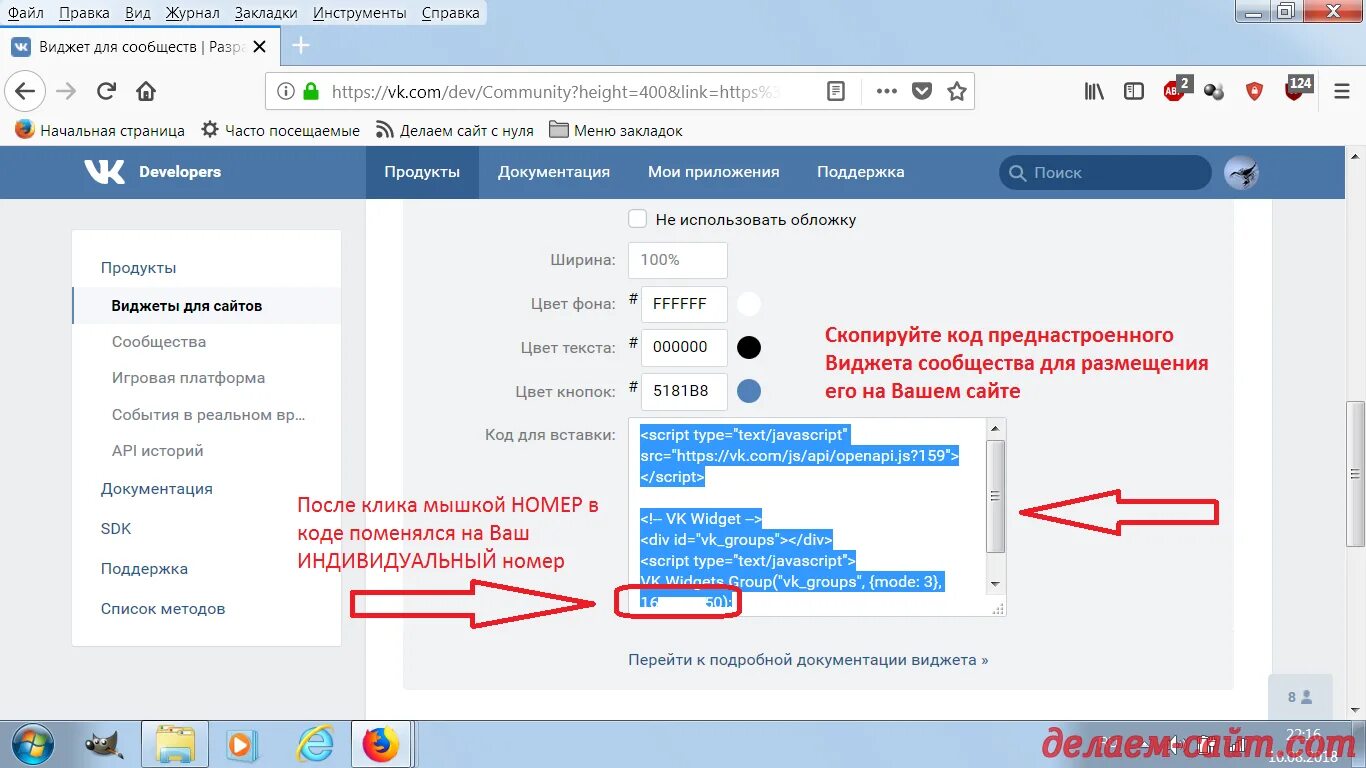
Task: Show site info via the address bar info icon
Action: coord(286,91)
